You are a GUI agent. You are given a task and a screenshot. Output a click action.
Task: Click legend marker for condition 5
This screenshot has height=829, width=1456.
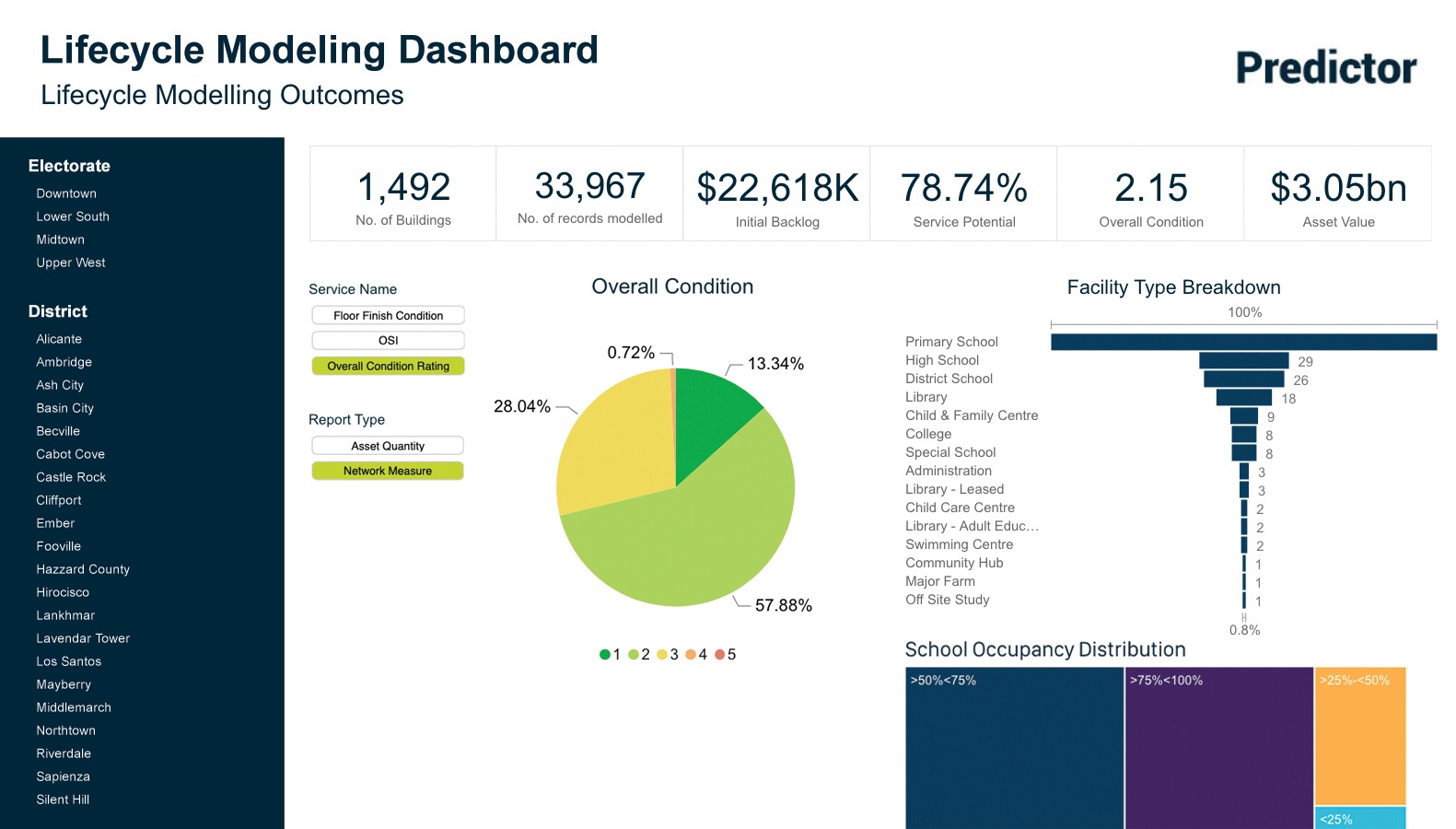click(x=720, y=655)
